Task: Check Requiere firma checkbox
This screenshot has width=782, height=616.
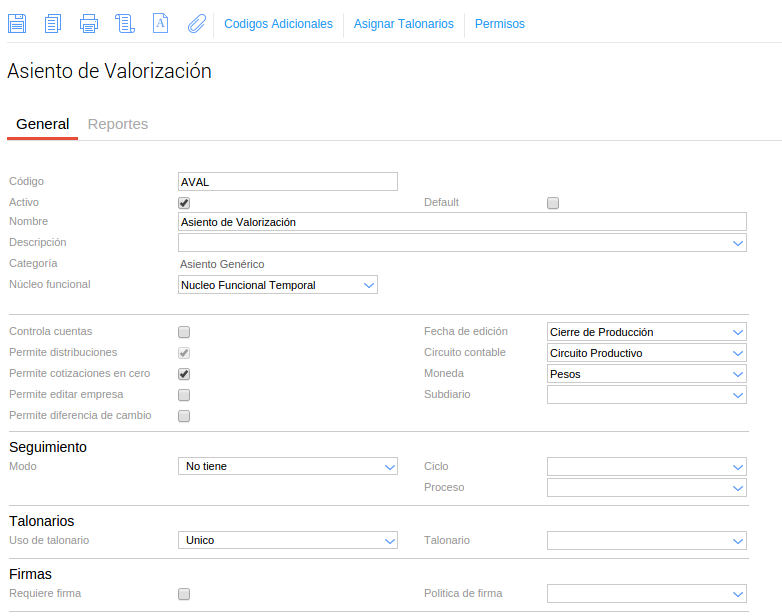Action: (184, 594)
